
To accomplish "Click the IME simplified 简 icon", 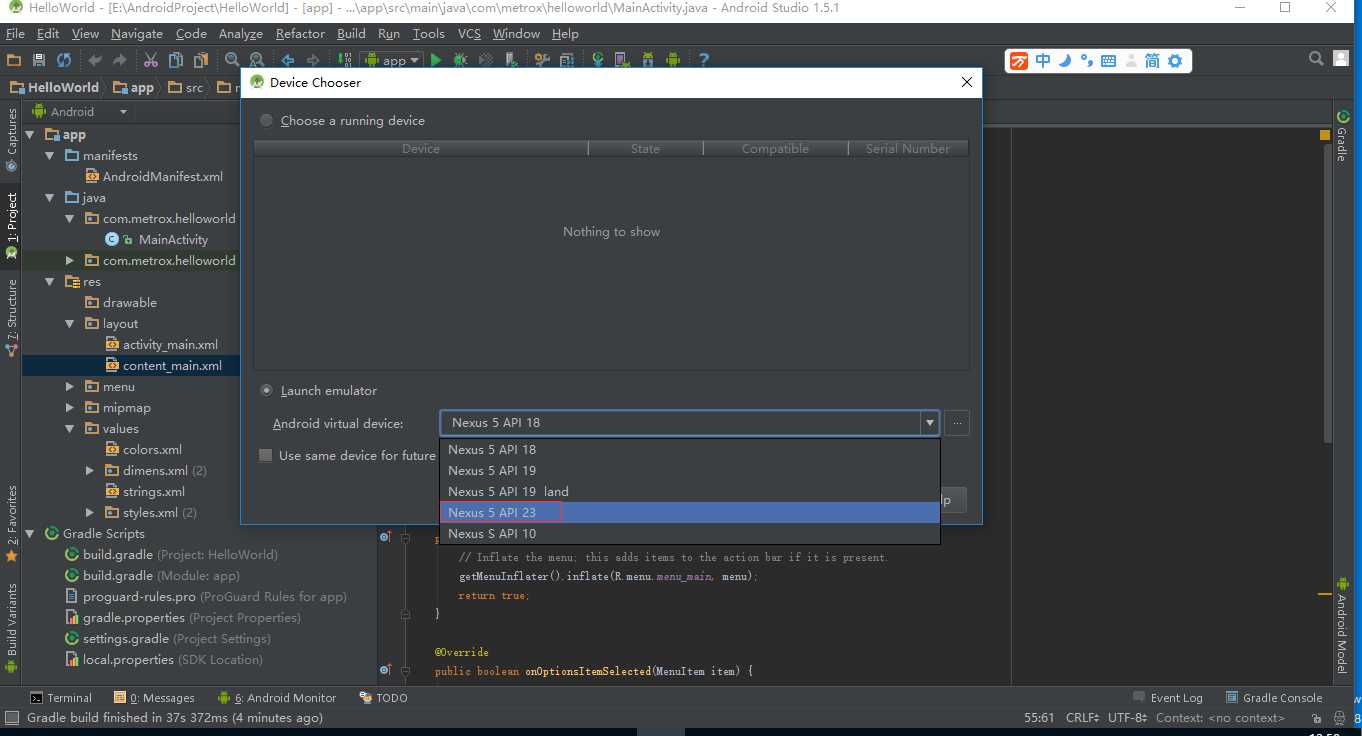I will pos(1152,61).
